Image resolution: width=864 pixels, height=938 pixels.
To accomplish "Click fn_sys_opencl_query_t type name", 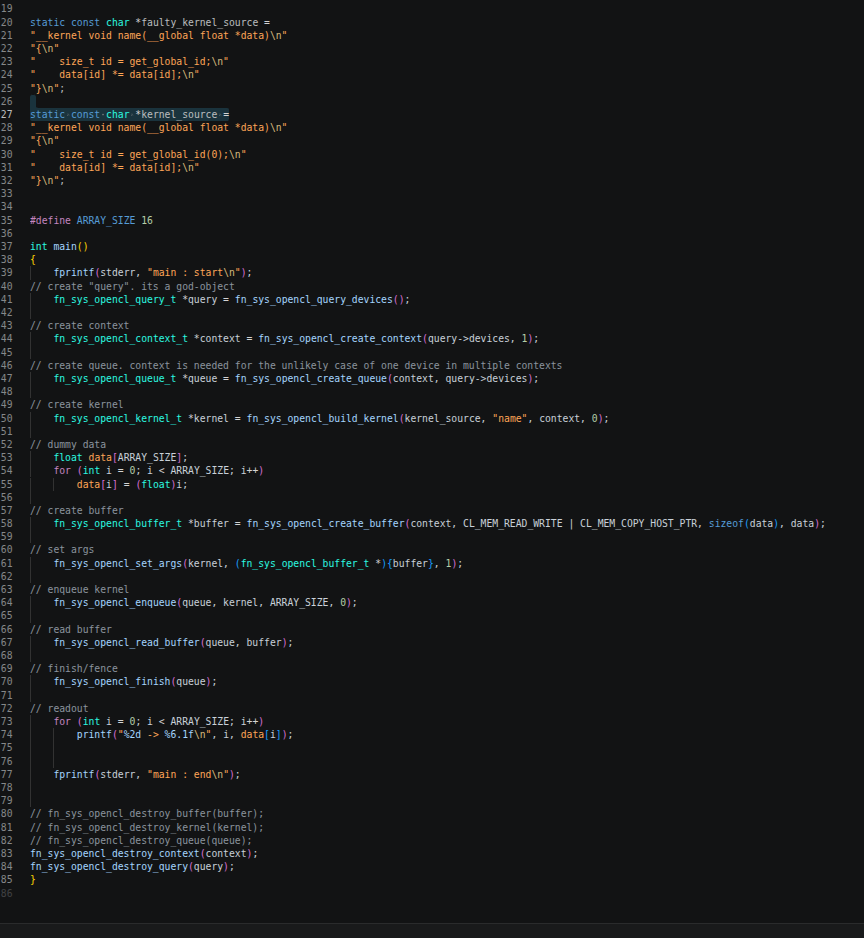I will [115, 299].
